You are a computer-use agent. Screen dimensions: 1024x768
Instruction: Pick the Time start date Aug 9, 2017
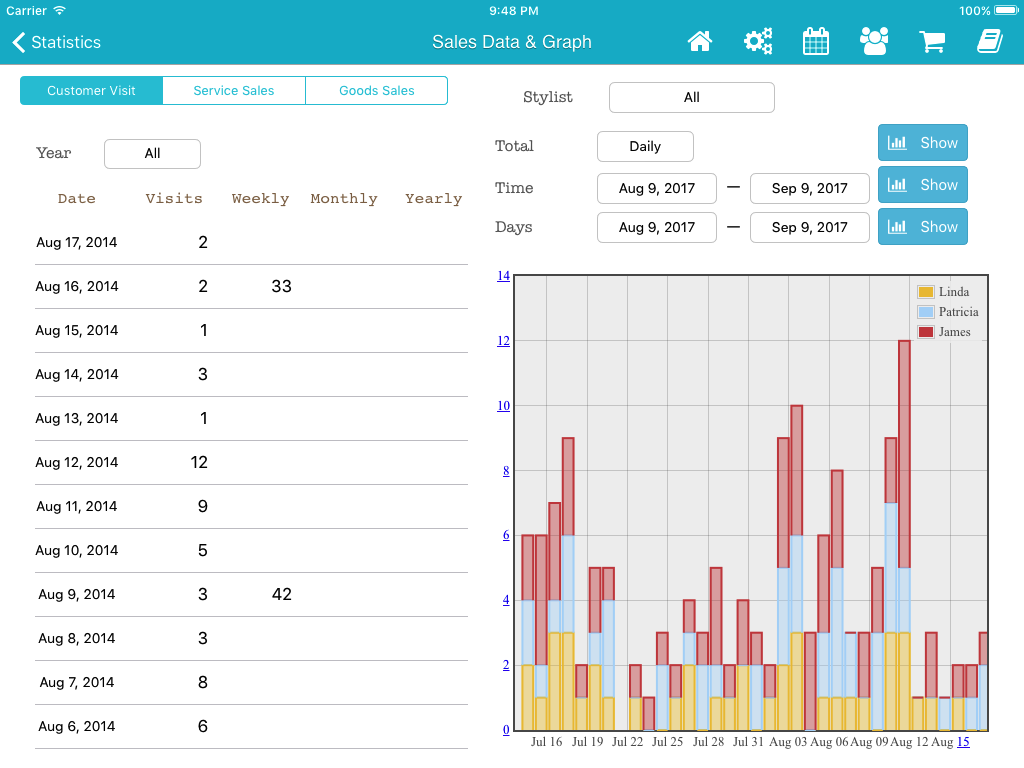pos(656,189)
